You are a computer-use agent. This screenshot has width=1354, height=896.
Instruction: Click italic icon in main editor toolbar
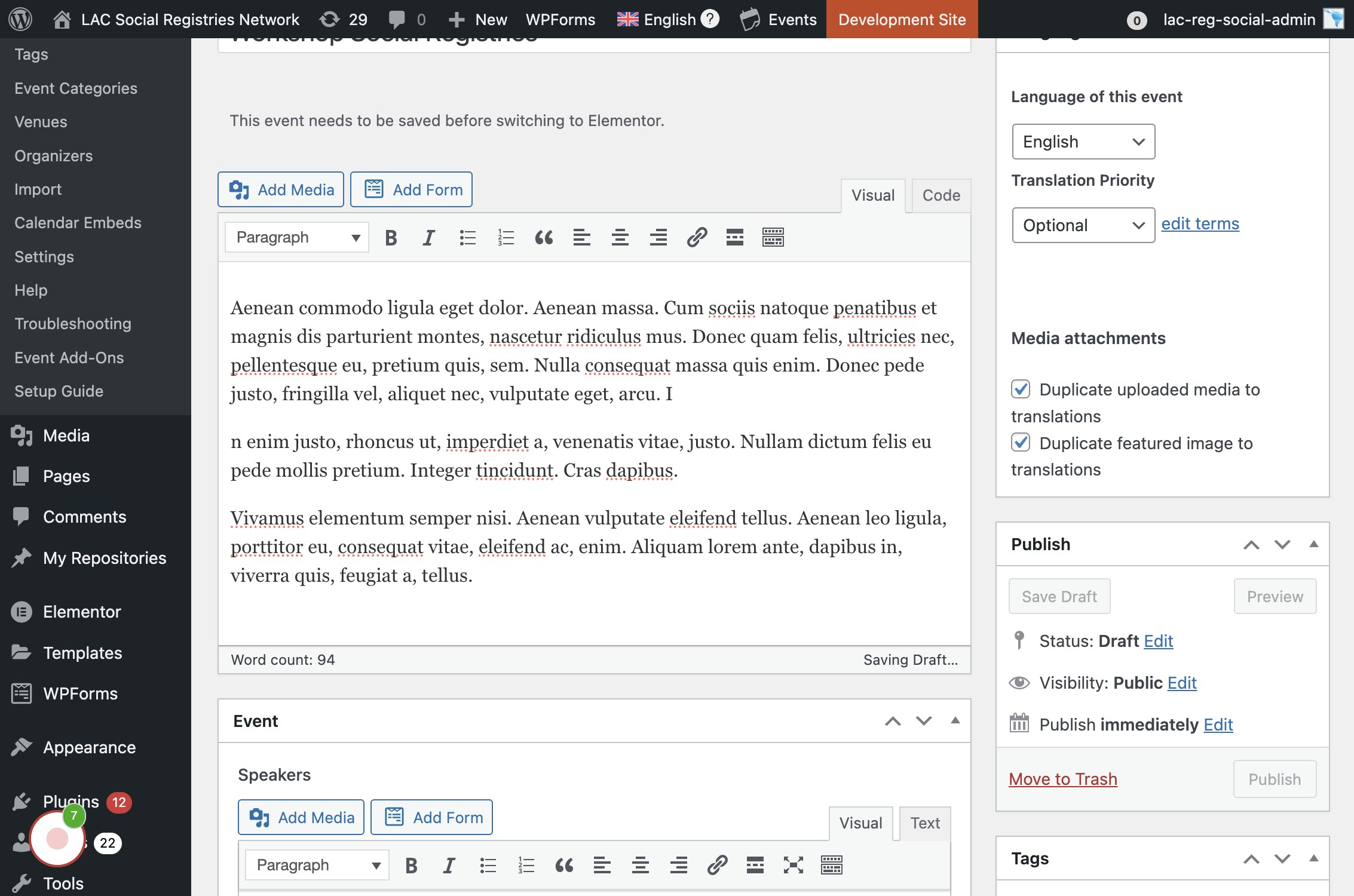[x=428, y=238]
